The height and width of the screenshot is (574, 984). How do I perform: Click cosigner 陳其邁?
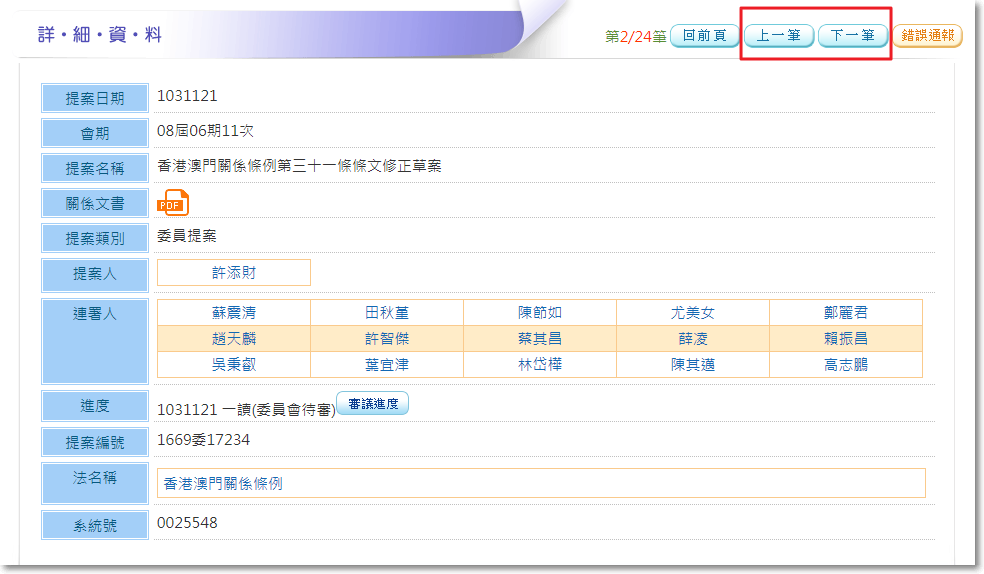click(692, 365)
